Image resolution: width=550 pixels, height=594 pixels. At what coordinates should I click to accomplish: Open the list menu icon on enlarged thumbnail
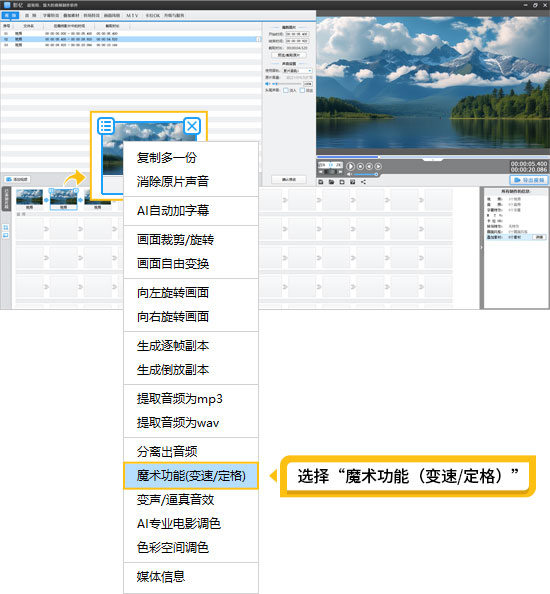point(106,126)
